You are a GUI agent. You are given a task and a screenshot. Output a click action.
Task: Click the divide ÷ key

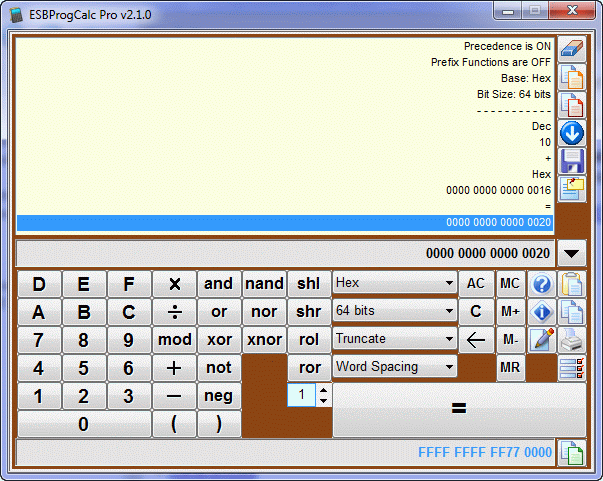tap(174, 312)
